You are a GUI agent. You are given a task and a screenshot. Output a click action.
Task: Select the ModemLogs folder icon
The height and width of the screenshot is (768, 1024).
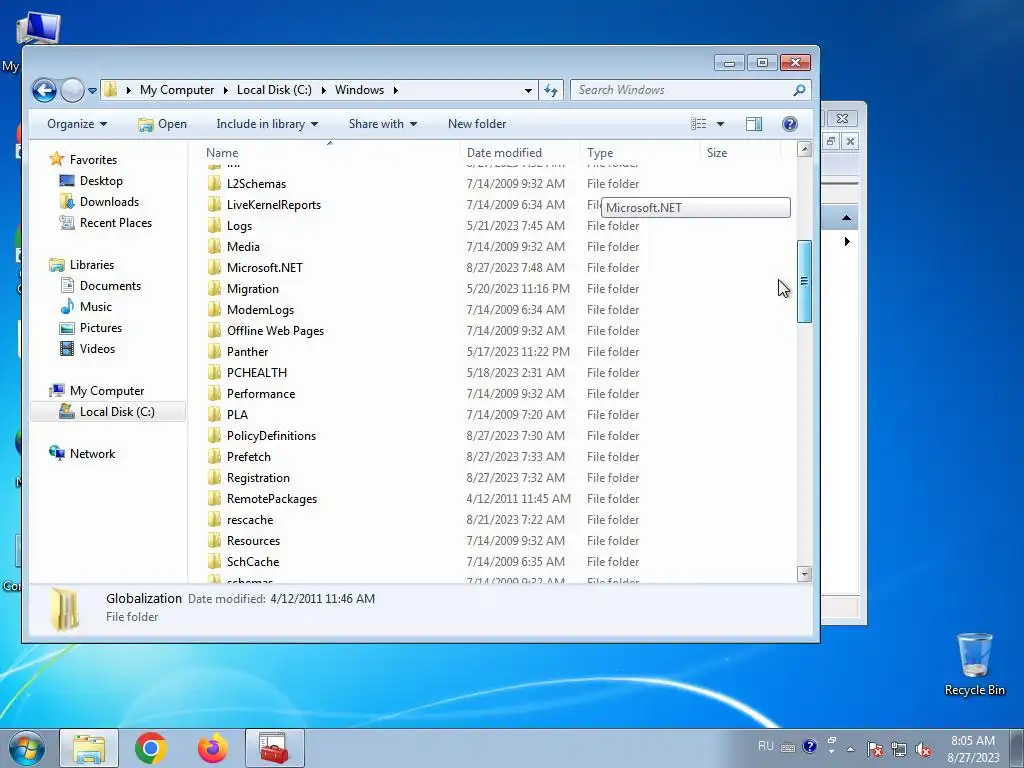pyautogui.click(x=214, y=310)
